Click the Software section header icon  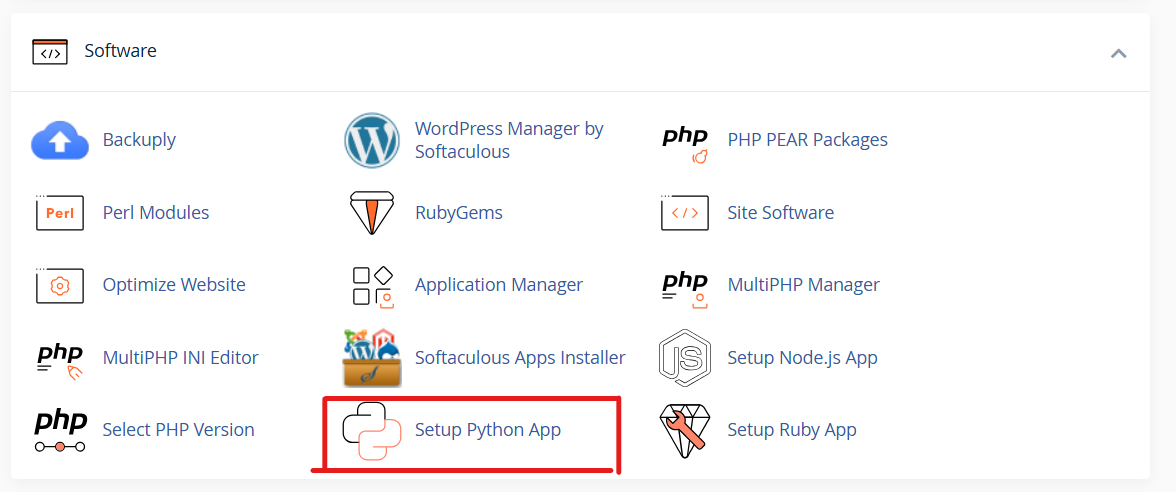pos(50,52)
